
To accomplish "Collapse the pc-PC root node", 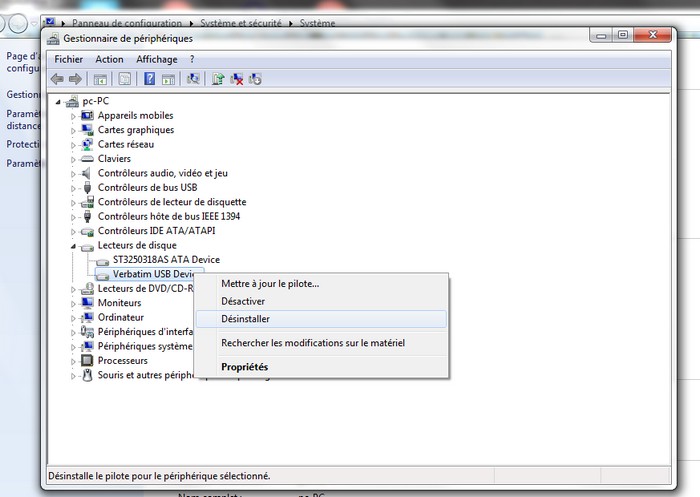I will tap(58, 102).
